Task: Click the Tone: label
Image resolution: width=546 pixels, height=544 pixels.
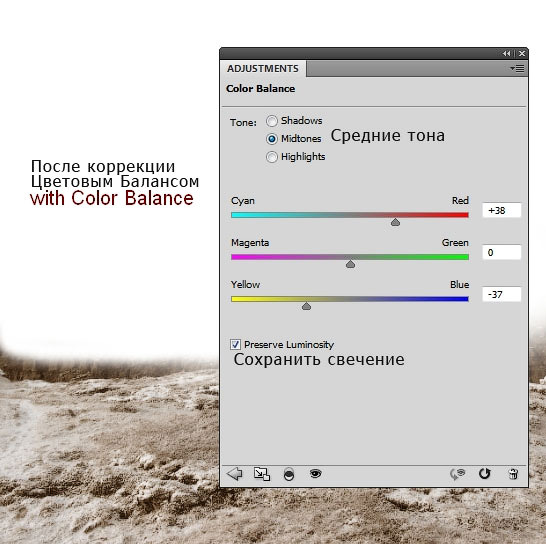Action: pos(243,123)
